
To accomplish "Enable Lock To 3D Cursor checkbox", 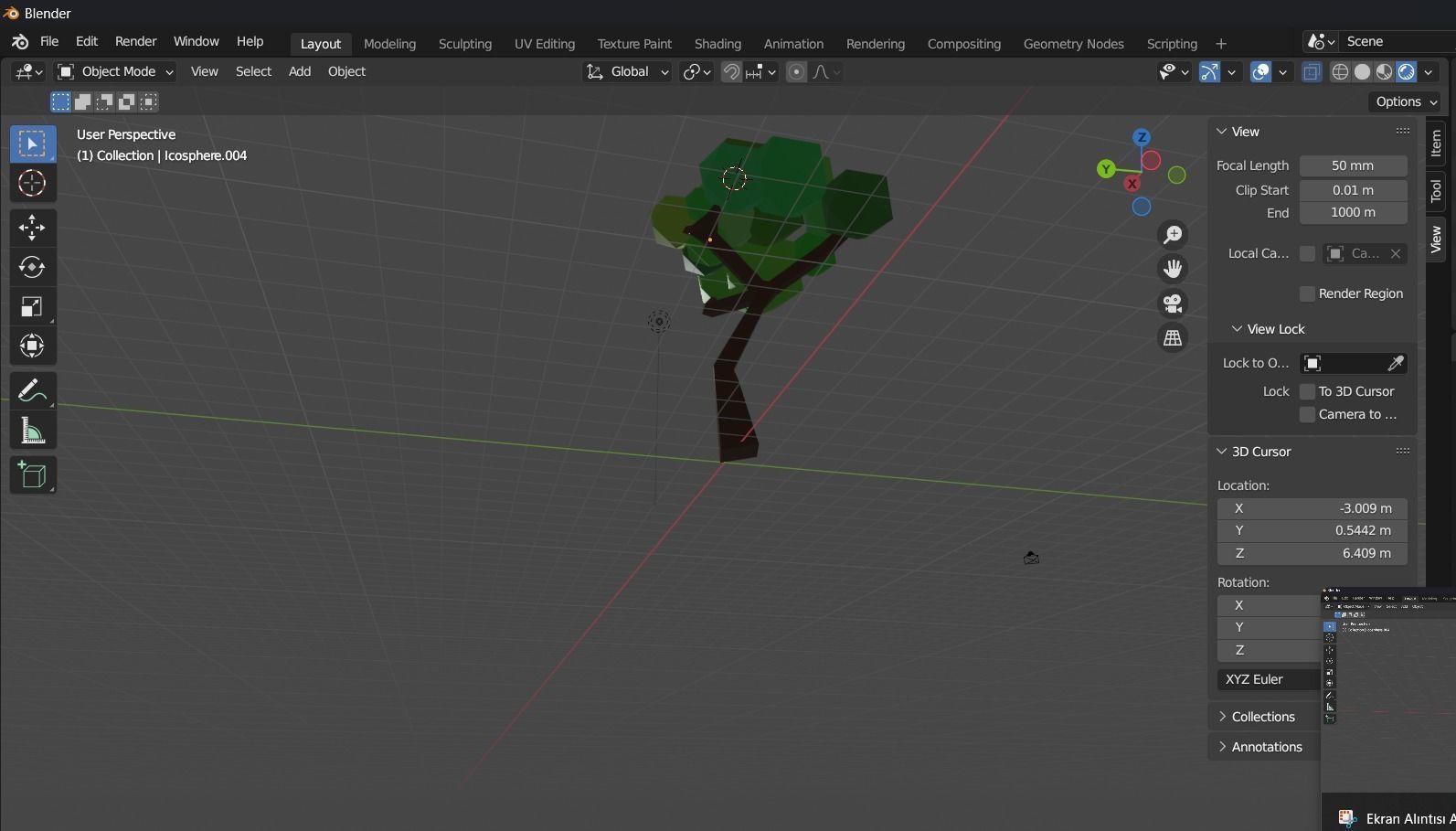I will click(x=1307, y=391).
